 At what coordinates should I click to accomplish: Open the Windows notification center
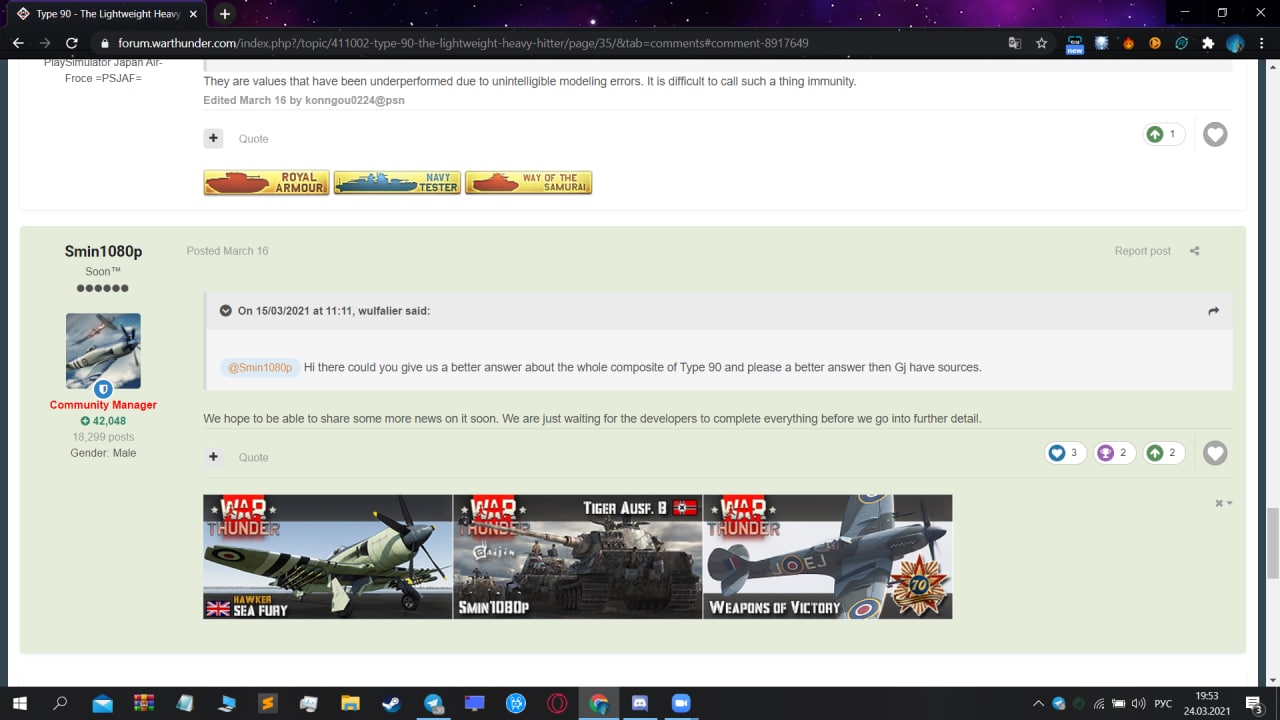(x=1253, y=703)
